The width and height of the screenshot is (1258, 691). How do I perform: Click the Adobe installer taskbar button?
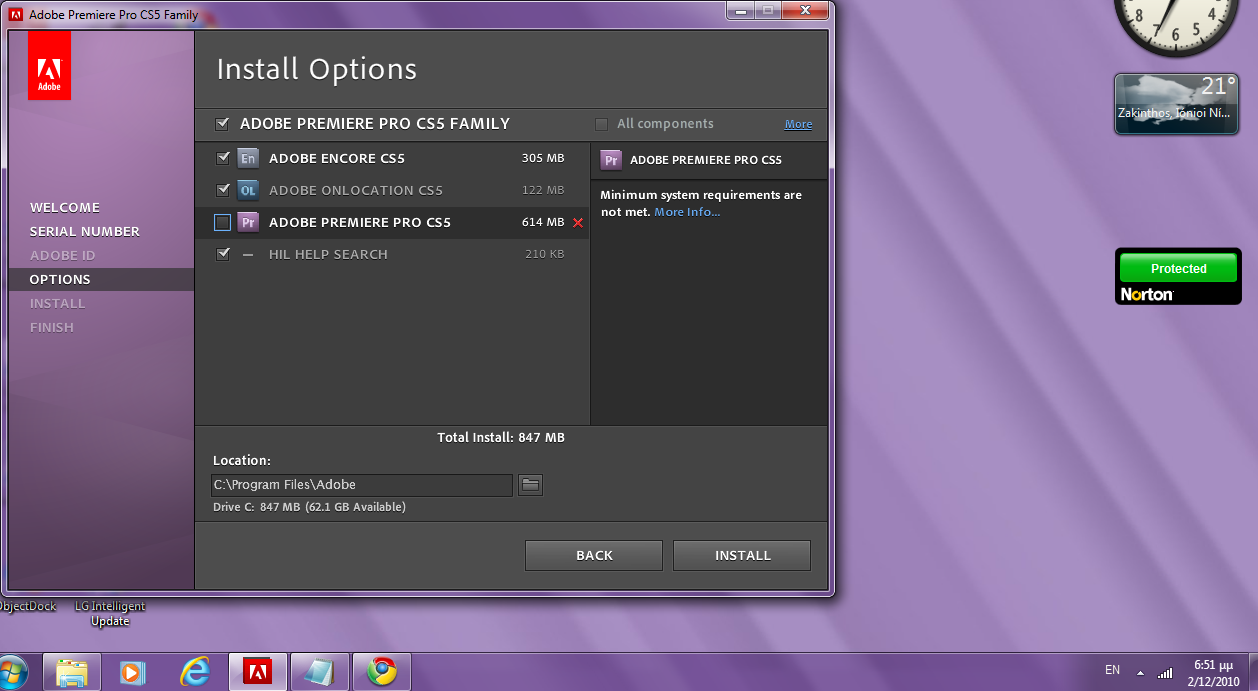(258, 672)
